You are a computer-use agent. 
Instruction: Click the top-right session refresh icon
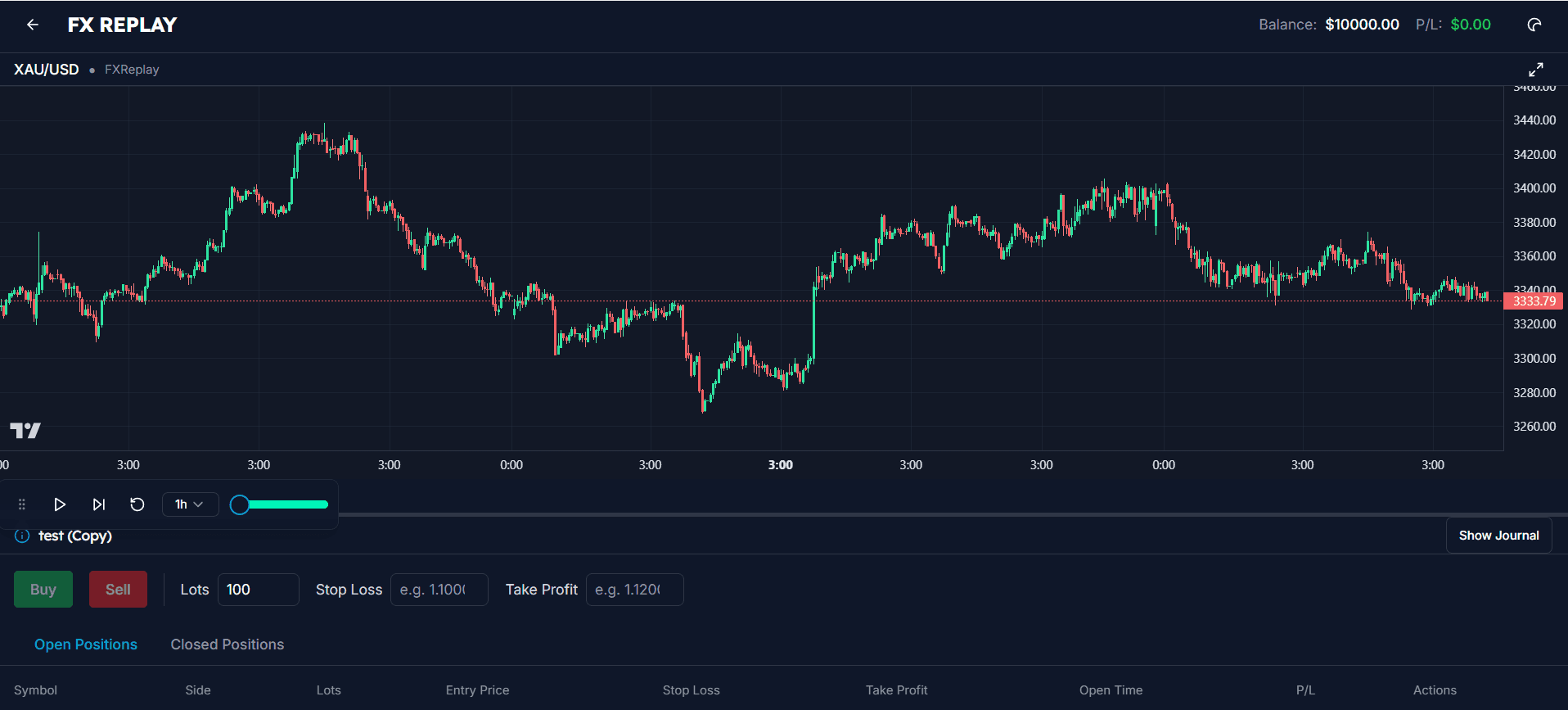1534,25
